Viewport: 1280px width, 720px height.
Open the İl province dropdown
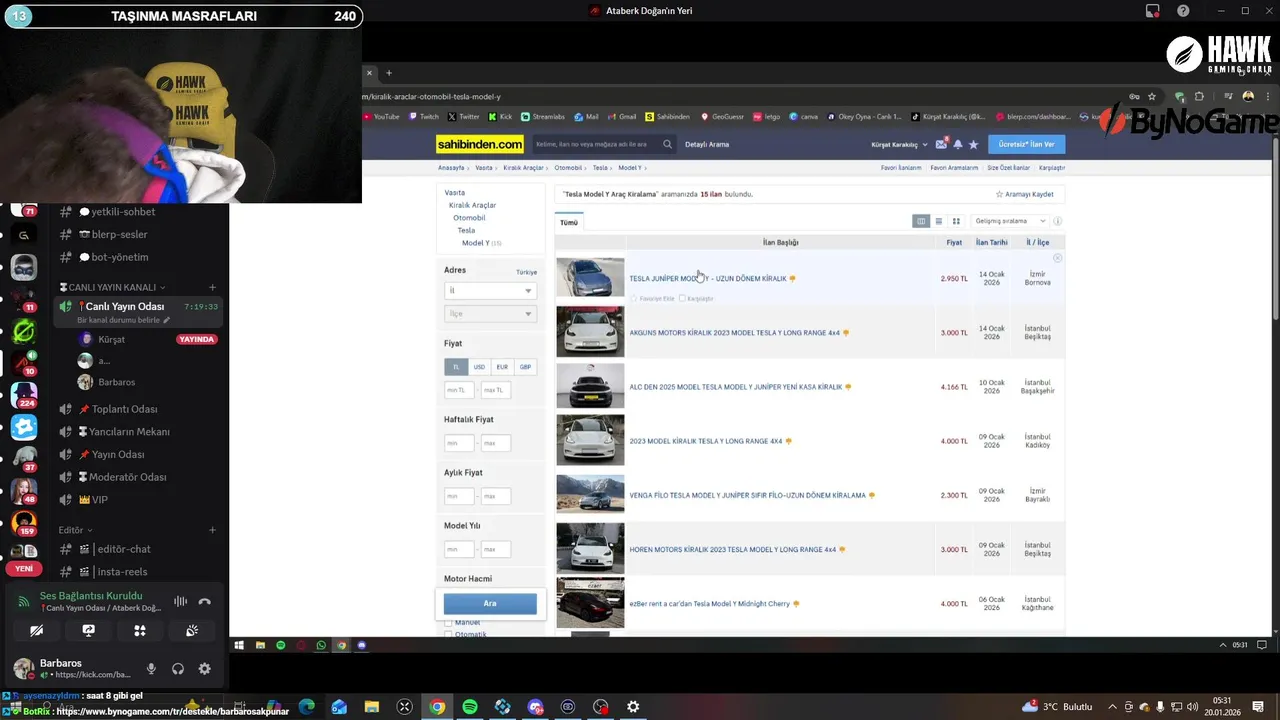point(490,290)
